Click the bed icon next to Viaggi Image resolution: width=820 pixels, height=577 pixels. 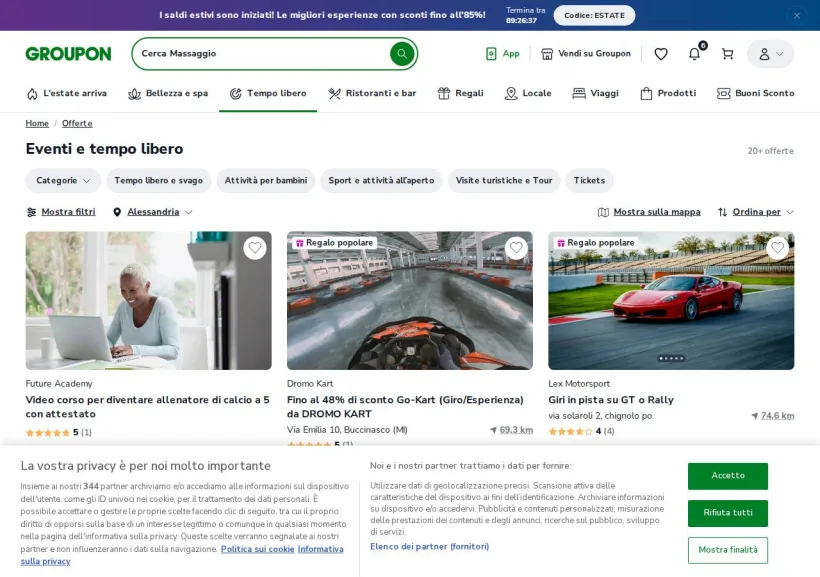(579, 94)
